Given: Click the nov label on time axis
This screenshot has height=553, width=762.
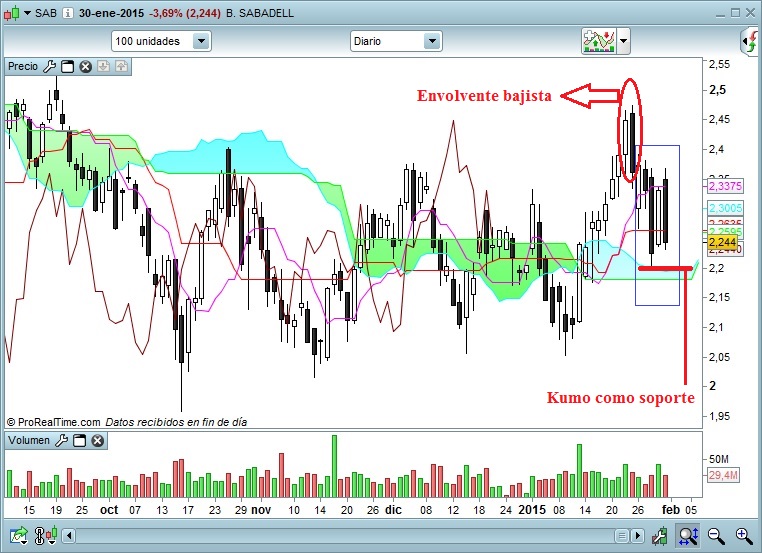Looking at the screenshot, I should pos(260,510).
